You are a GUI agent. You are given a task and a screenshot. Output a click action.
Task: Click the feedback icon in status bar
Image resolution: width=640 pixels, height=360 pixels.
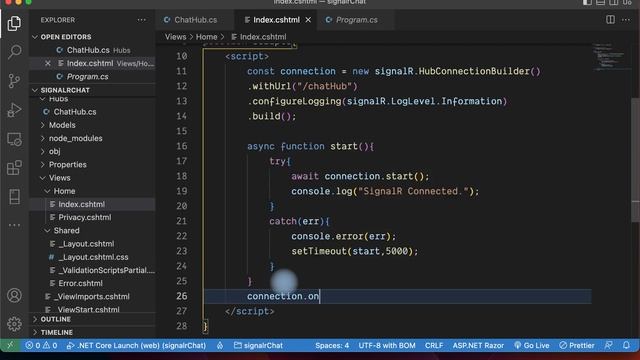609,345
